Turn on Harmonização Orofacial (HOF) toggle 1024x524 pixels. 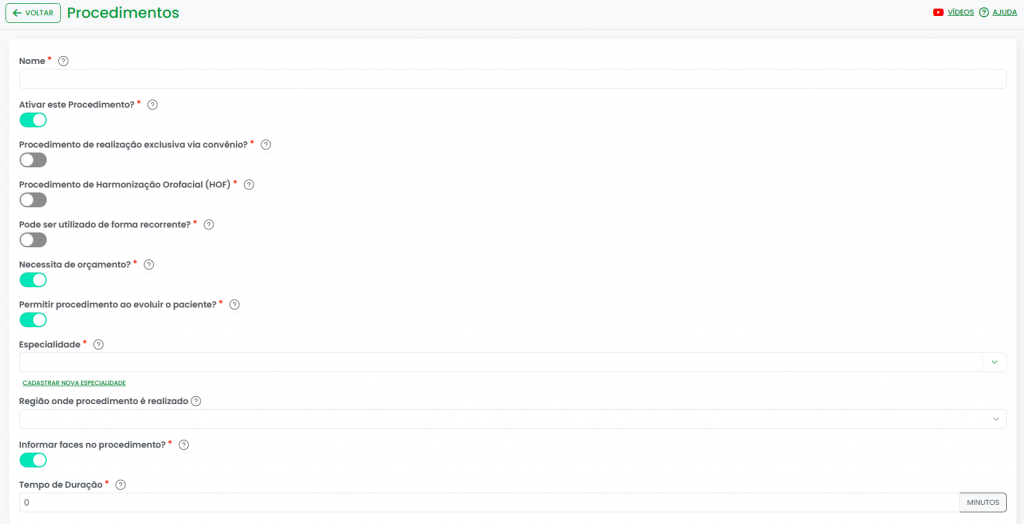33,200
